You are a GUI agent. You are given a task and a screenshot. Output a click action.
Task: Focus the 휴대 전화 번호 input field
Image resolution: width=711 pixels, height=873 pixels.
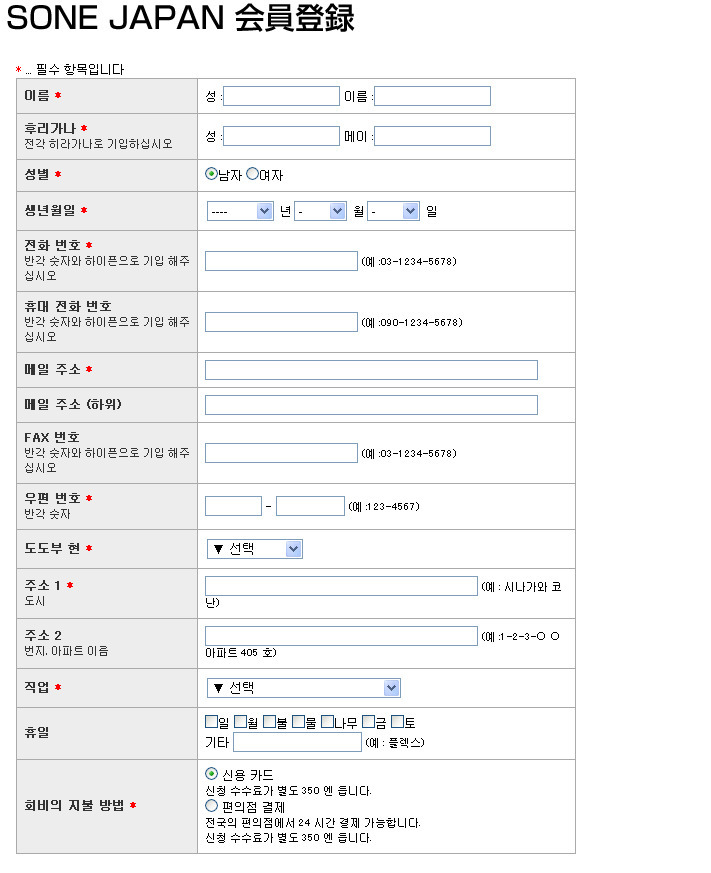pyautogui.click(x=281, y=322)
